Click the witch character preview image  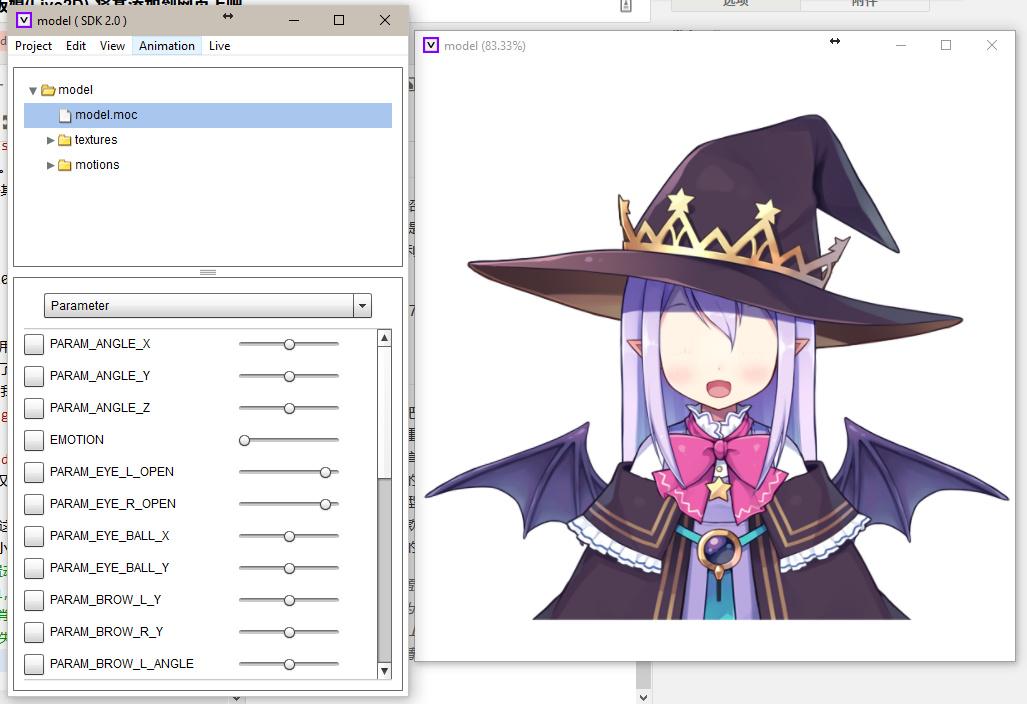717,368
